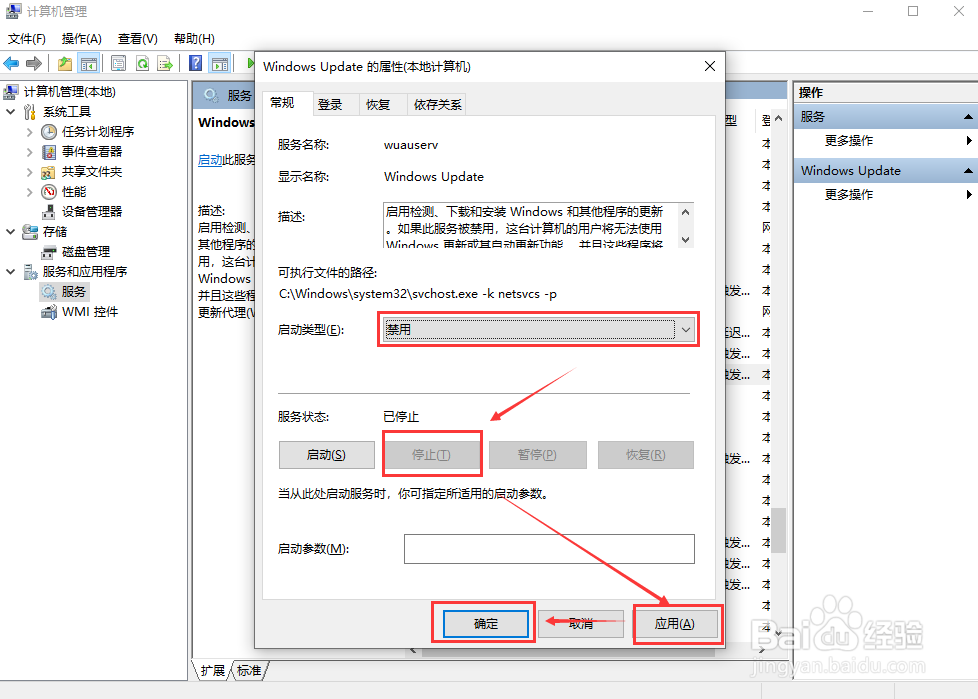The image size is (978, 699).
Task: Click the 应用(A) button
Action: point(675,624)
